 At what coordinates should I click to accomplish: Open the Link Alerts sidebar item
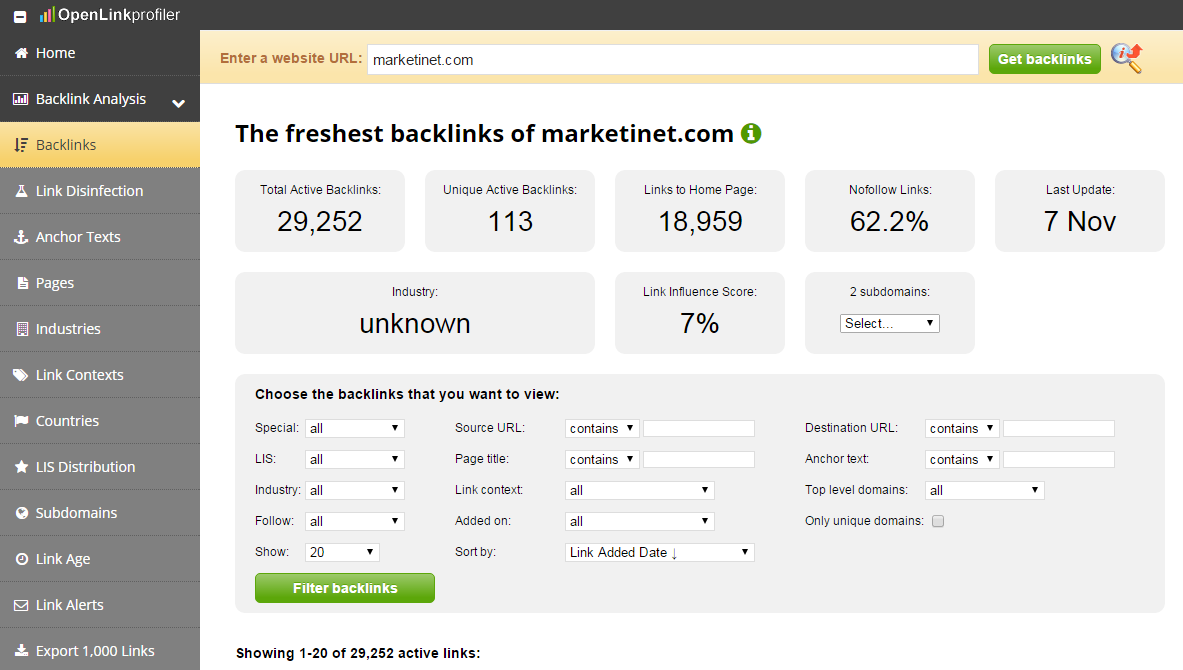pyautogui.click(x=100, y=605)
